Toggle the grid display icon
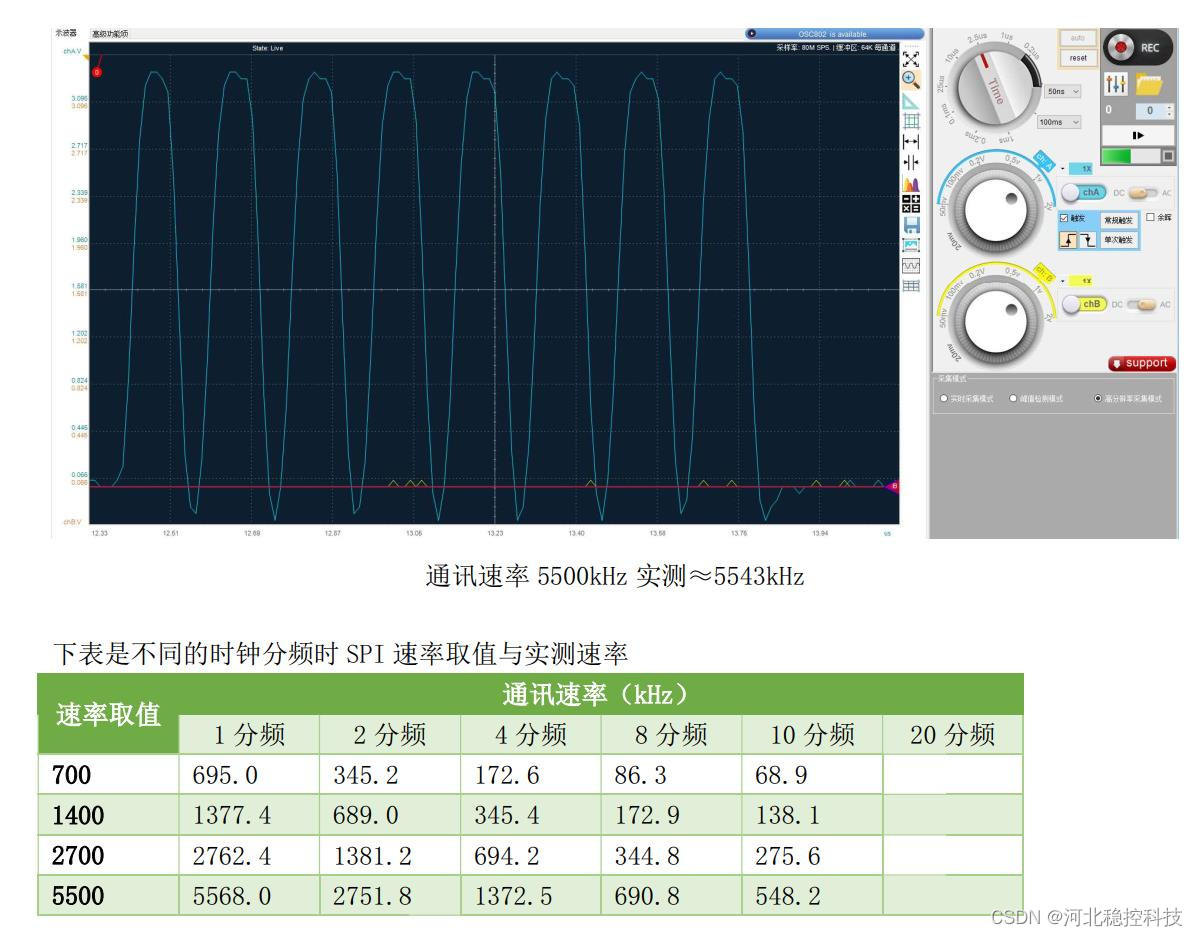This screenshot has height=936, width=1198. point(911,121)
